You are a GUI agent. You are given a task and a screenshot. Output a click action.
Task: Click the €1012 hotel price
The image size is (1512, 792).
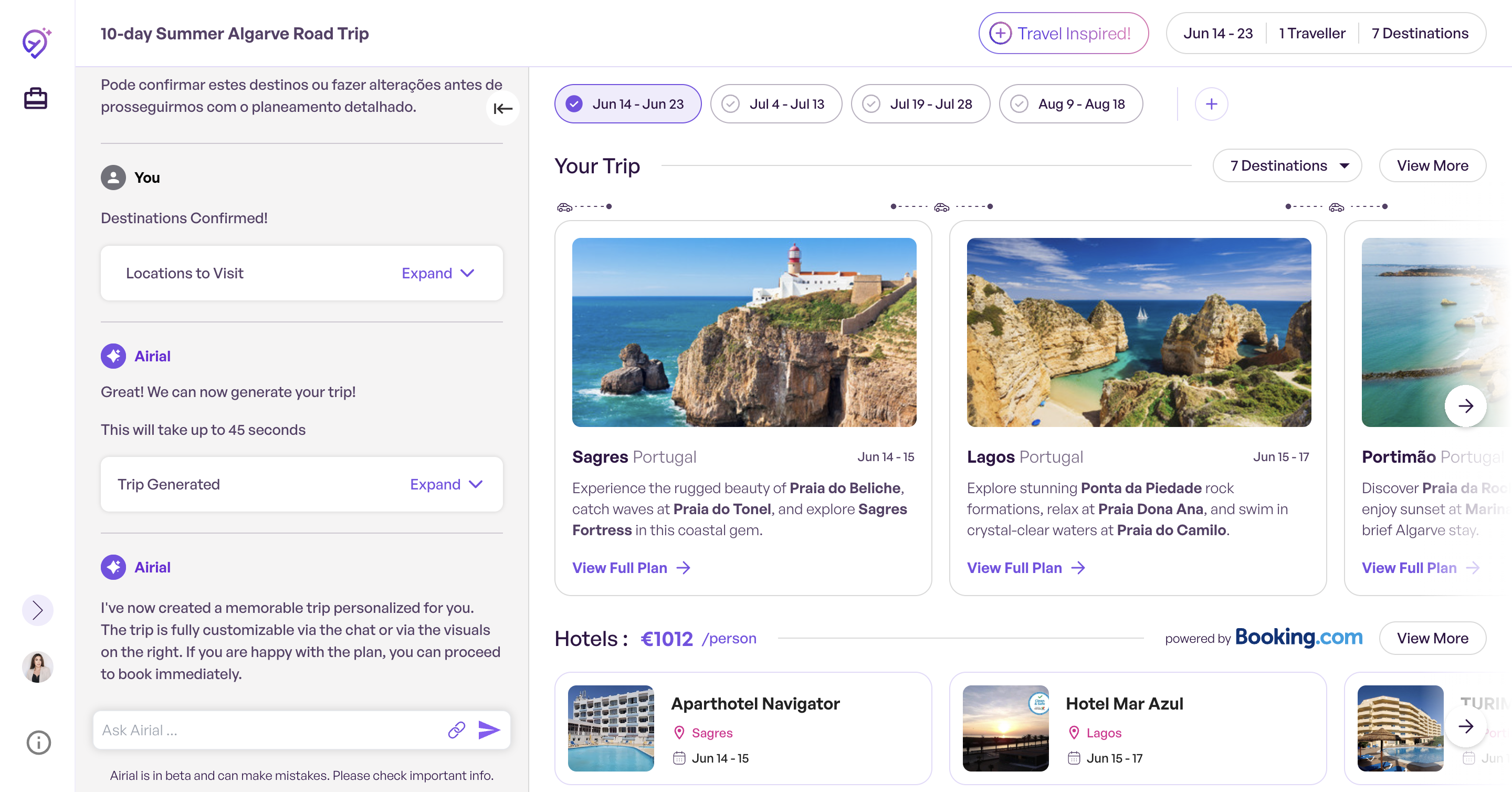(666, 639)
